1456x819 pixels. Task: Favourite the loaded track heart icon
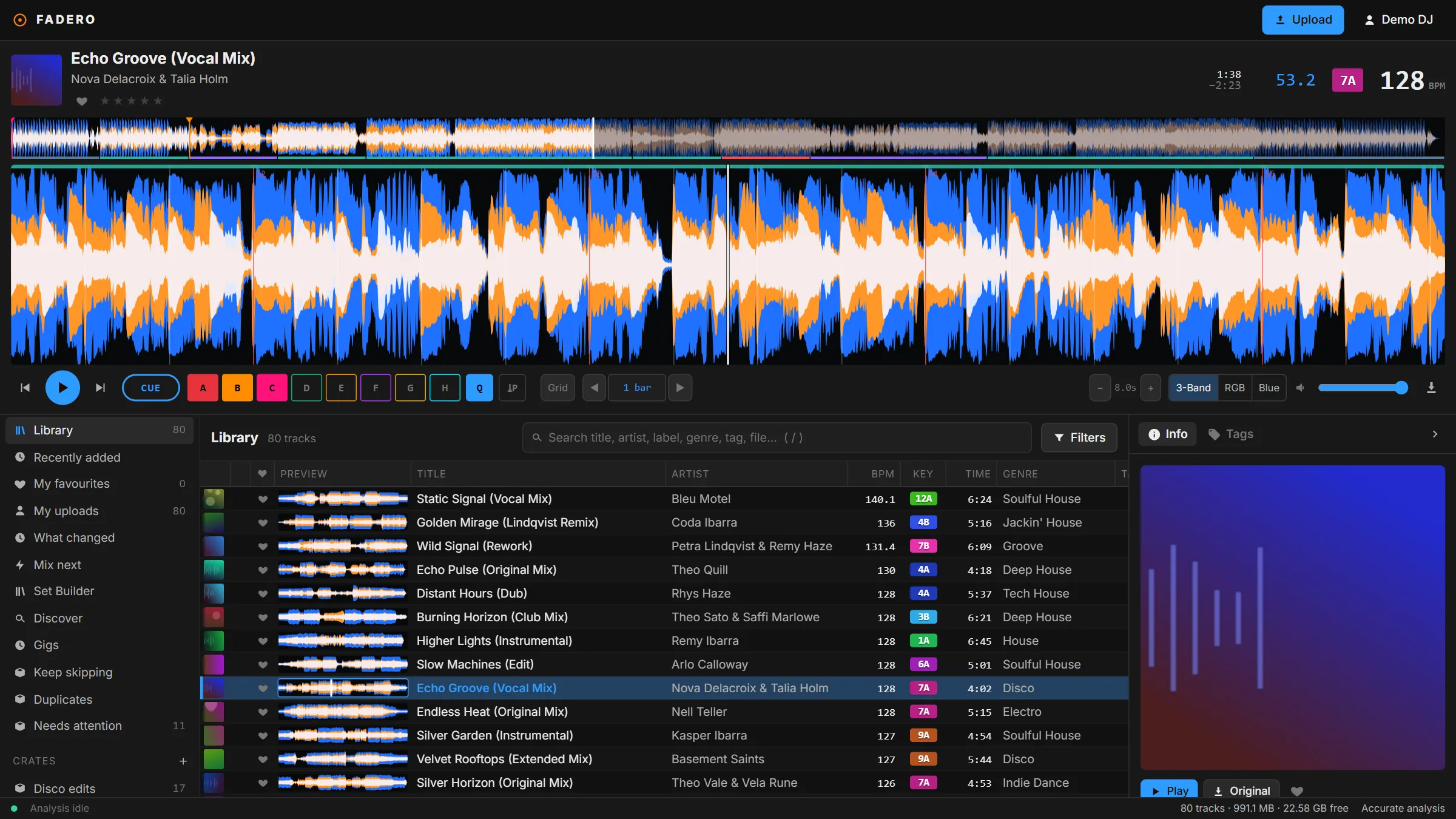click(82, 101)
